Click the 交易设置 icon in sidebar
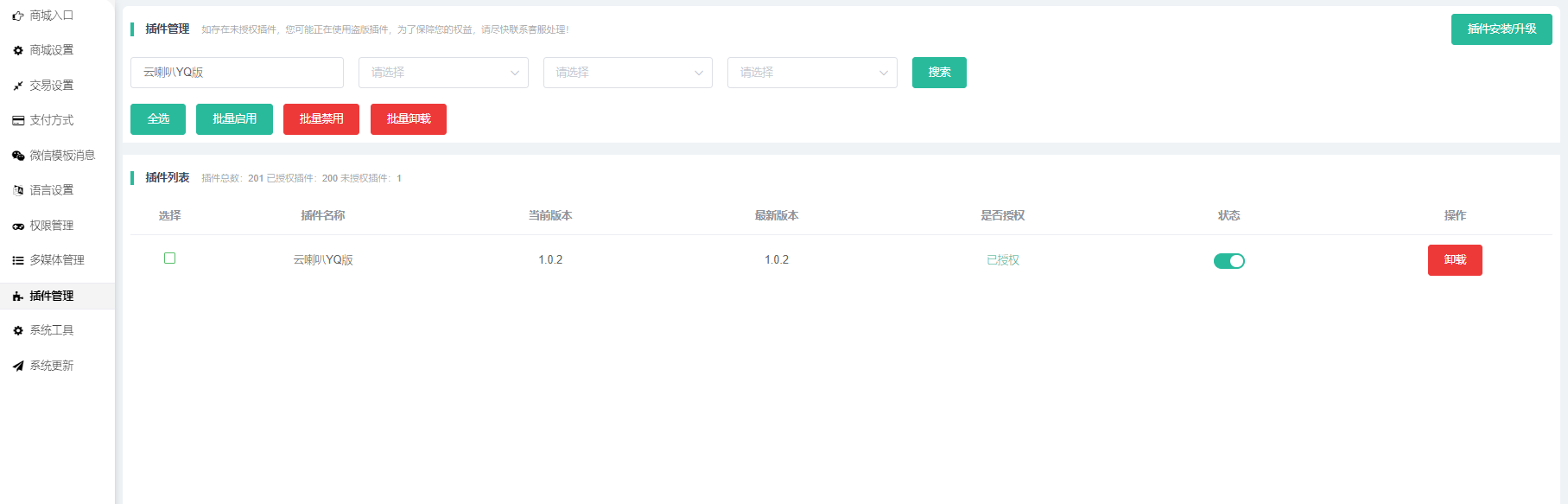The width and height of the screenshot is (1568, 504). pos(18,86)
